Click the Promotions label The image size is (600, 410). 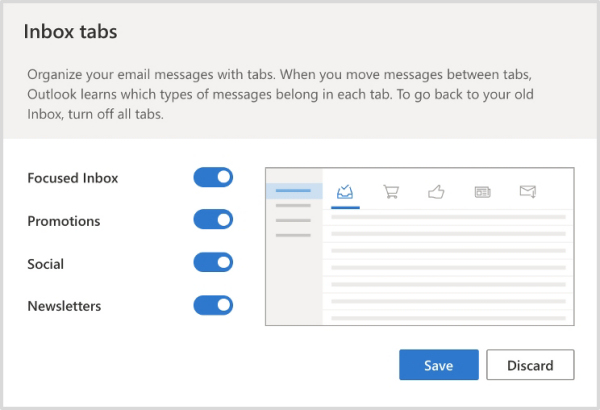pos(64,221)
